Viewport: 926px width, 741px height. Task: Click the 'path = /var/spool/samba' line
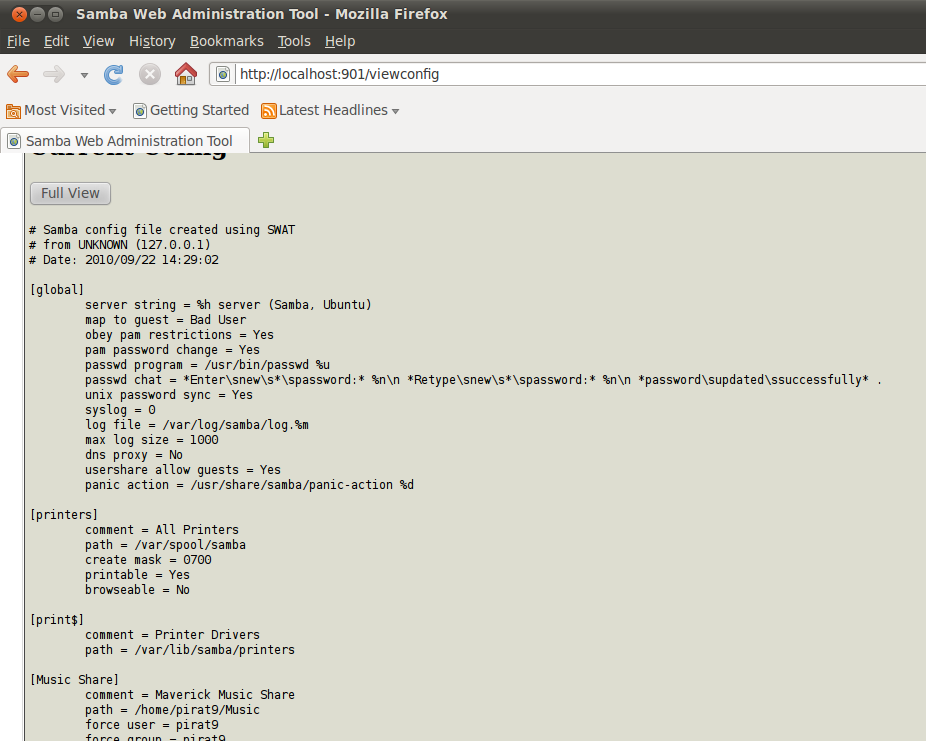click(x=165, y=544)
